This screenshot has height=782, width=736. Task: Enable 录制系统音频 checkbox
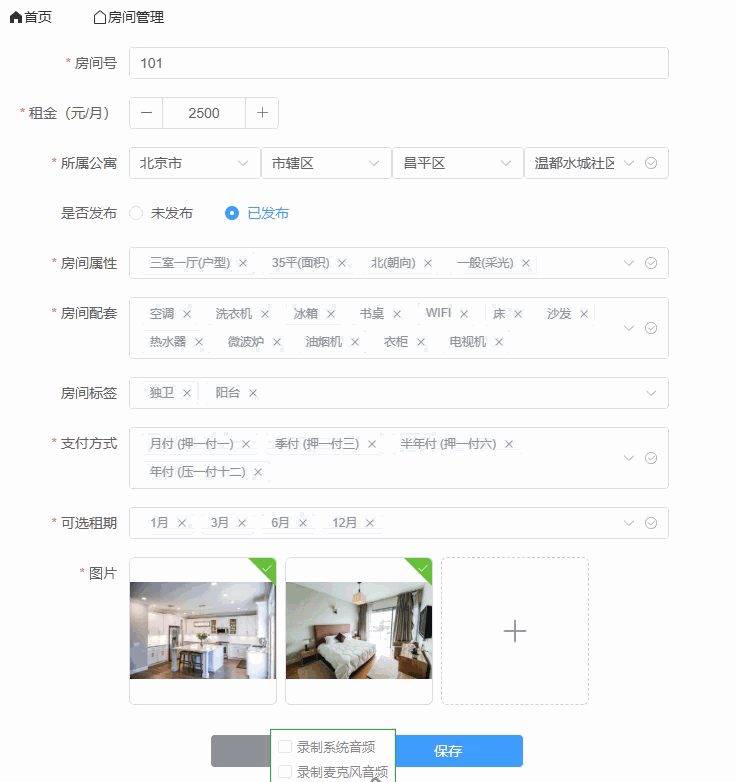pos(285,747)
